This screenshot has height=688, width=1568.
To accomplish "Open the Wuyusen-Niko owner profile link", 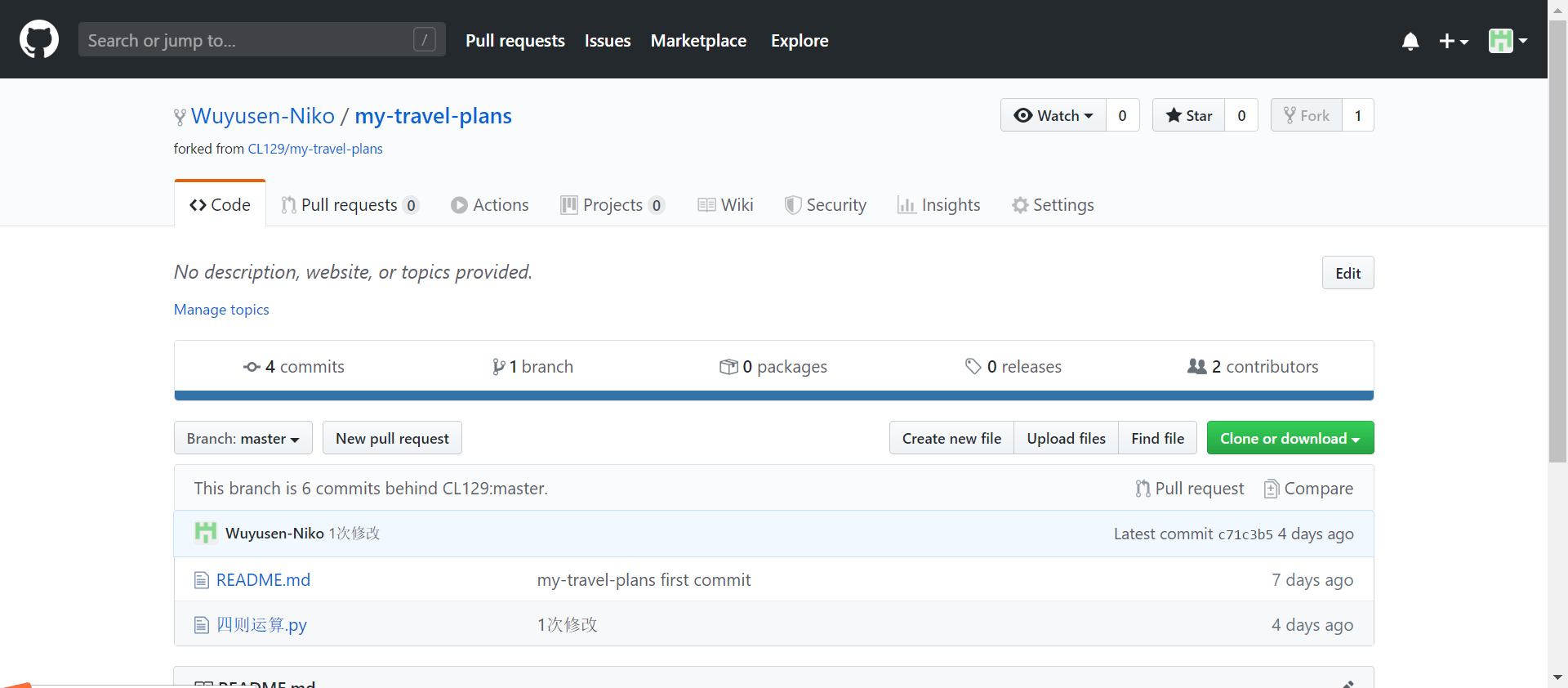I will [263, 116].
